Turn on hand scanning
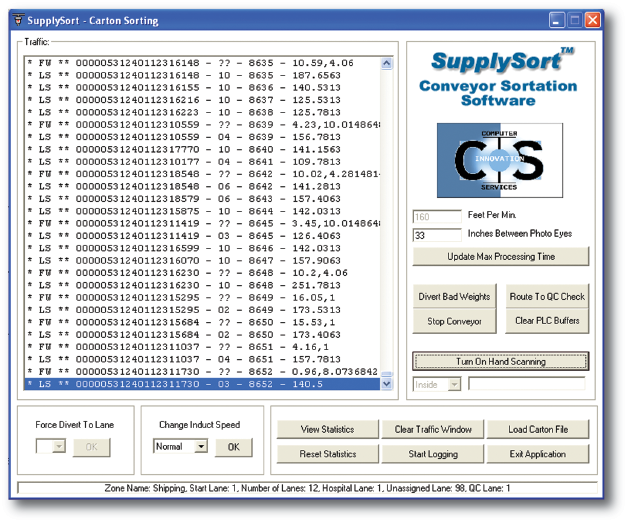Screen dimensions: 627x522 point(500,361)
